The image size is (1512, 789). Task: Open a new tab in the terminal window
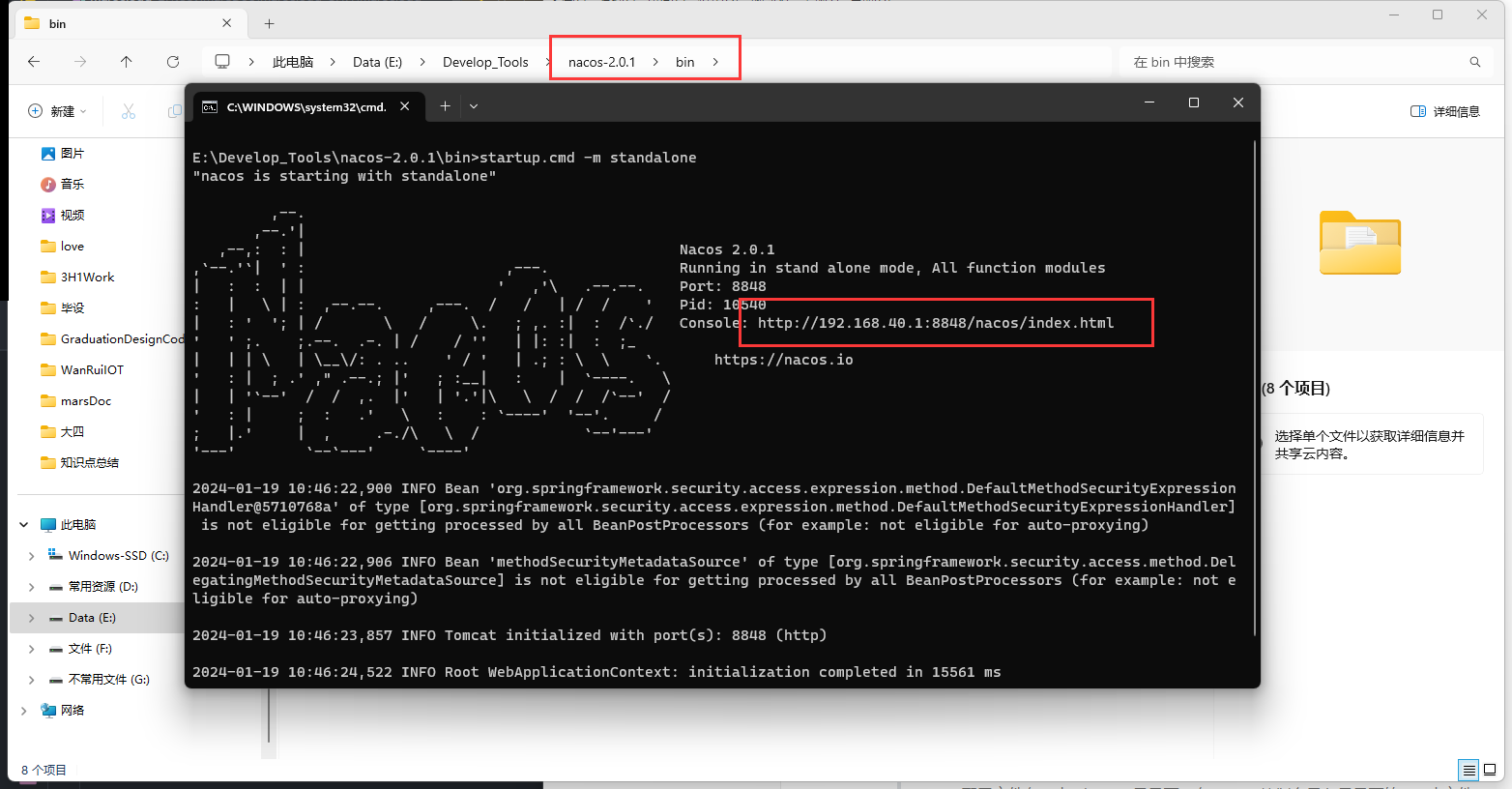point(445,106)
